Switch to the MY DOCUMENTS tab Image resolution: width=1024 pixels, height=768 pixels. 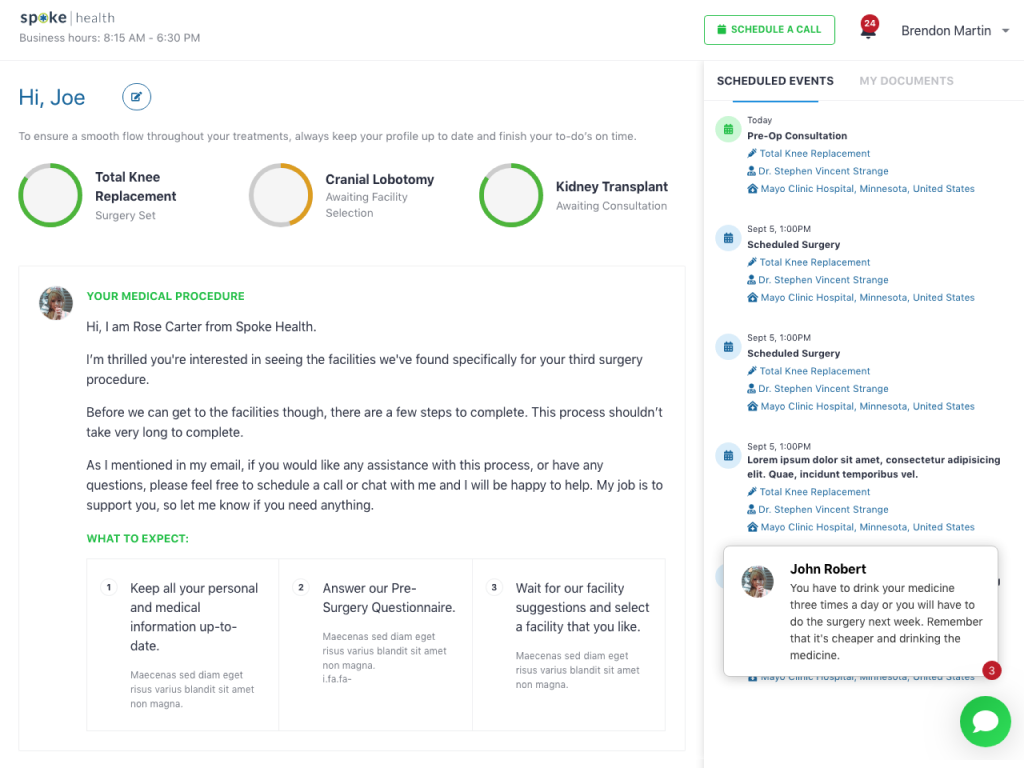pos(906,80)
